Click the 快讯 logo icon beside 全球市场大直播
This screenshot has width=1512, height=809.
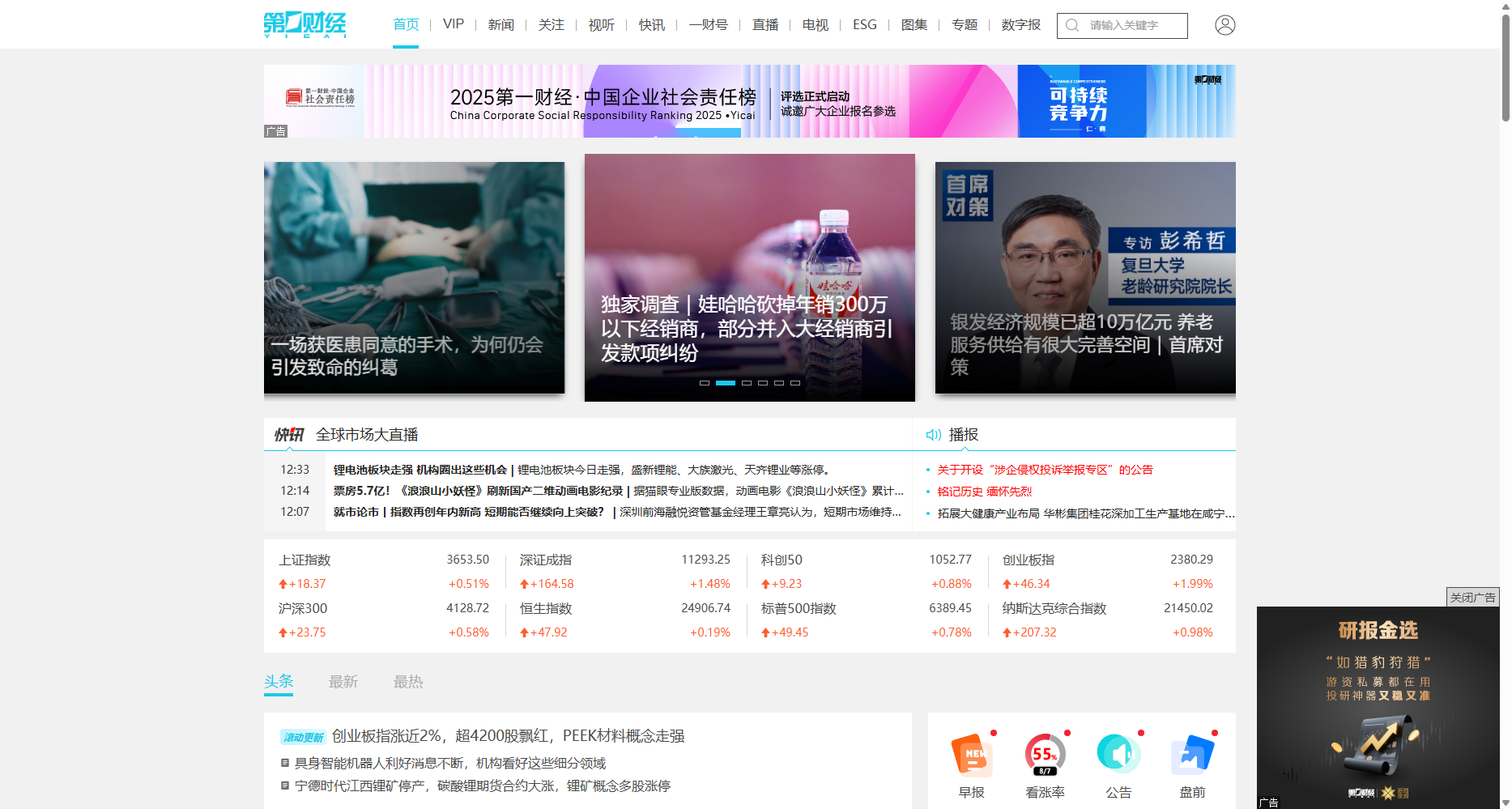pyautogui.click(x=288, y=435)
